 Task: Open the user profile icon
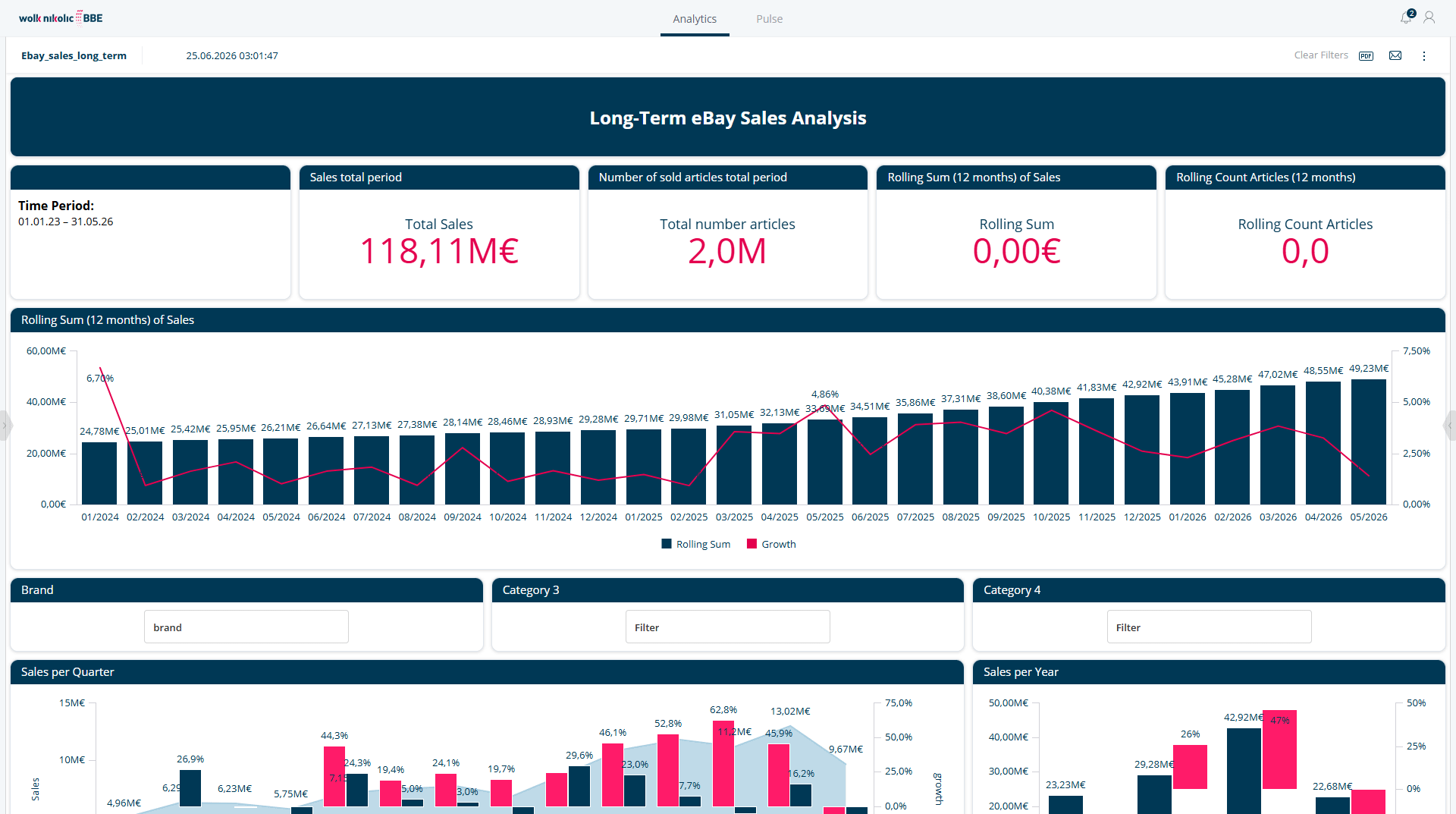[1429, 17]
